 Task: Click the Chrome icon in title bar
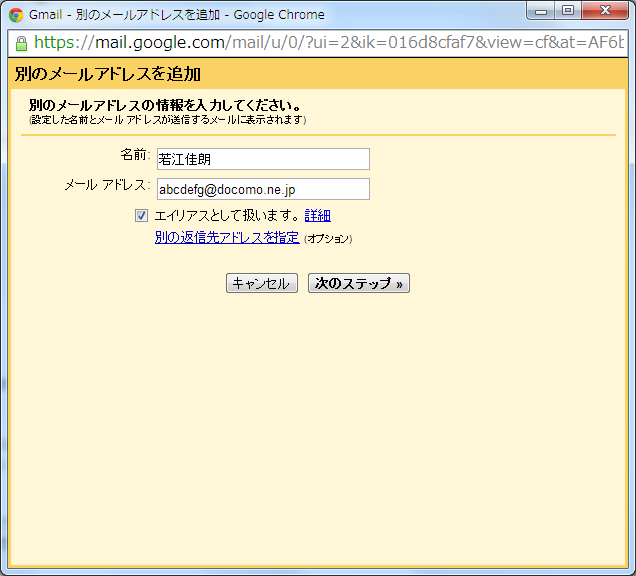pos(16,15)
